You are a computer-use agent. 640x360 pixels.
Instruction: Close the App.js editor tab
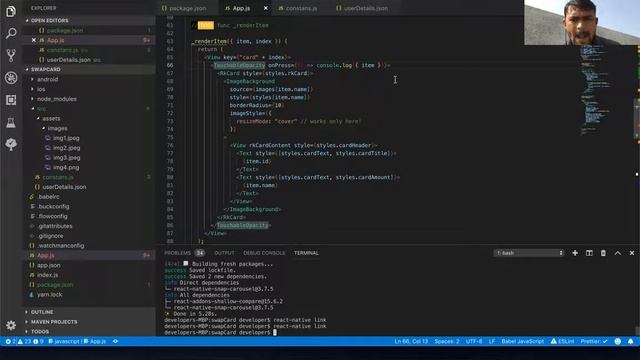pos(266,8)
